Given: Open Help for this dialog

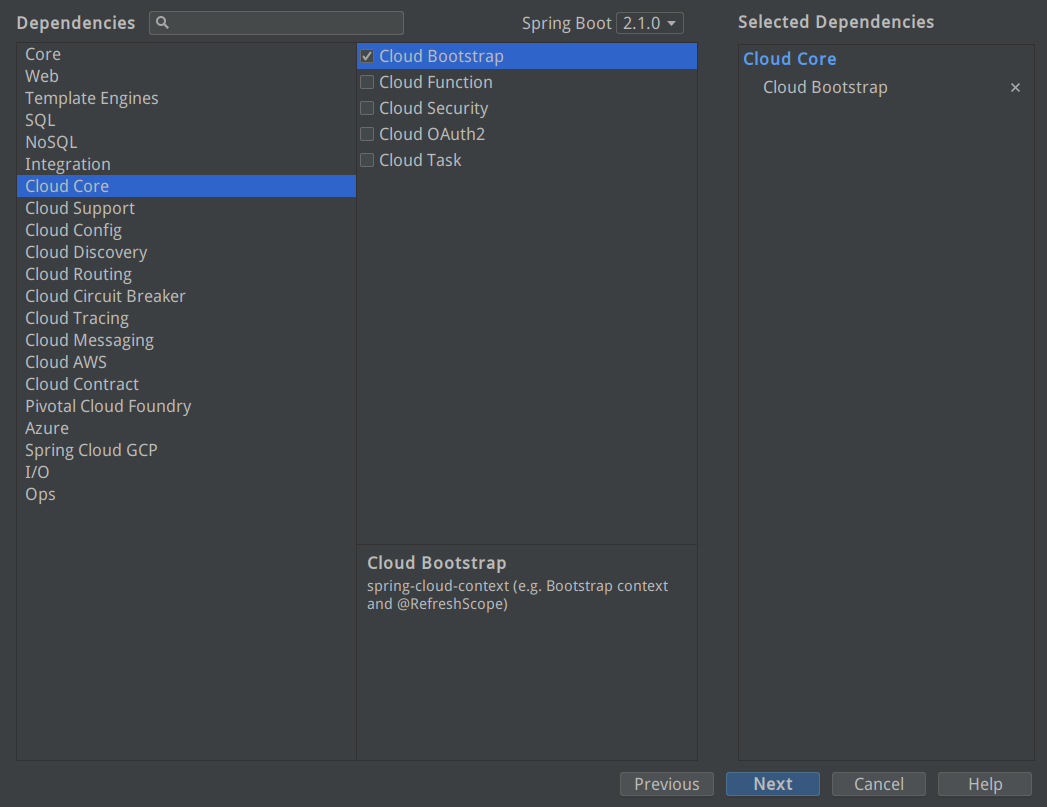Looking at the screenshot, I should [x=985, y=784].
